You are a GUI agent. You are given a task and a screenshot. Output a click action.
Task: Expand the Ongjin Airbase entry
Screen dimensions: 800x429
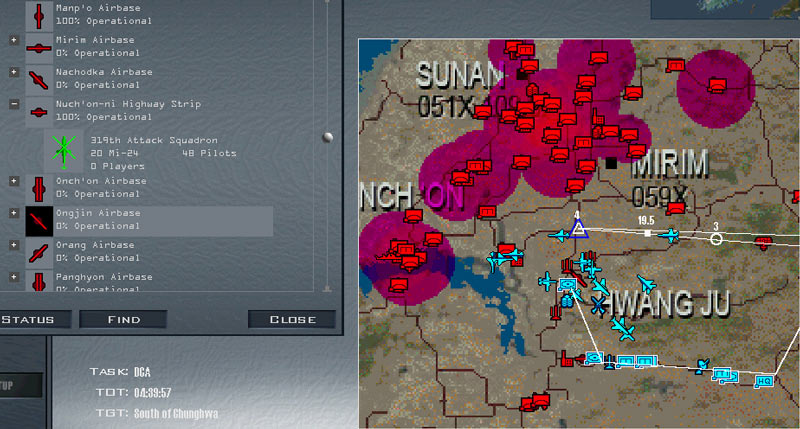[14, 213]
